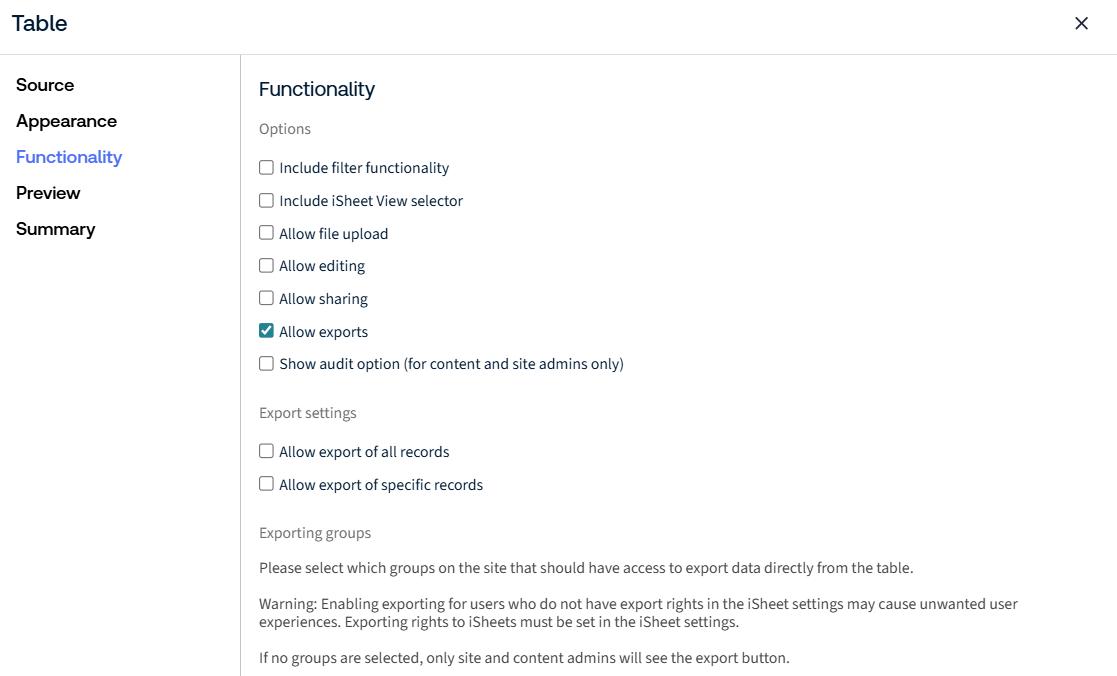Check Allow export of specific records
1117x676 pixels.
(266, 484)
